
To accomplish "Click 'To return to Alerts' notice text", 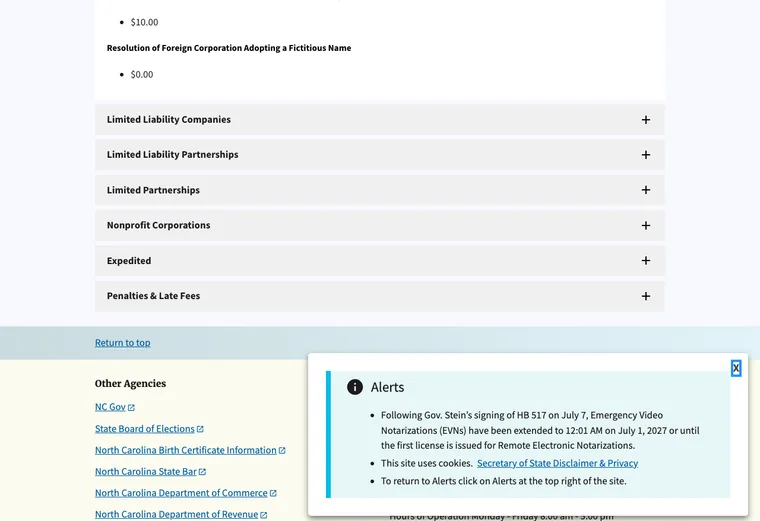I will click(504, 481).
